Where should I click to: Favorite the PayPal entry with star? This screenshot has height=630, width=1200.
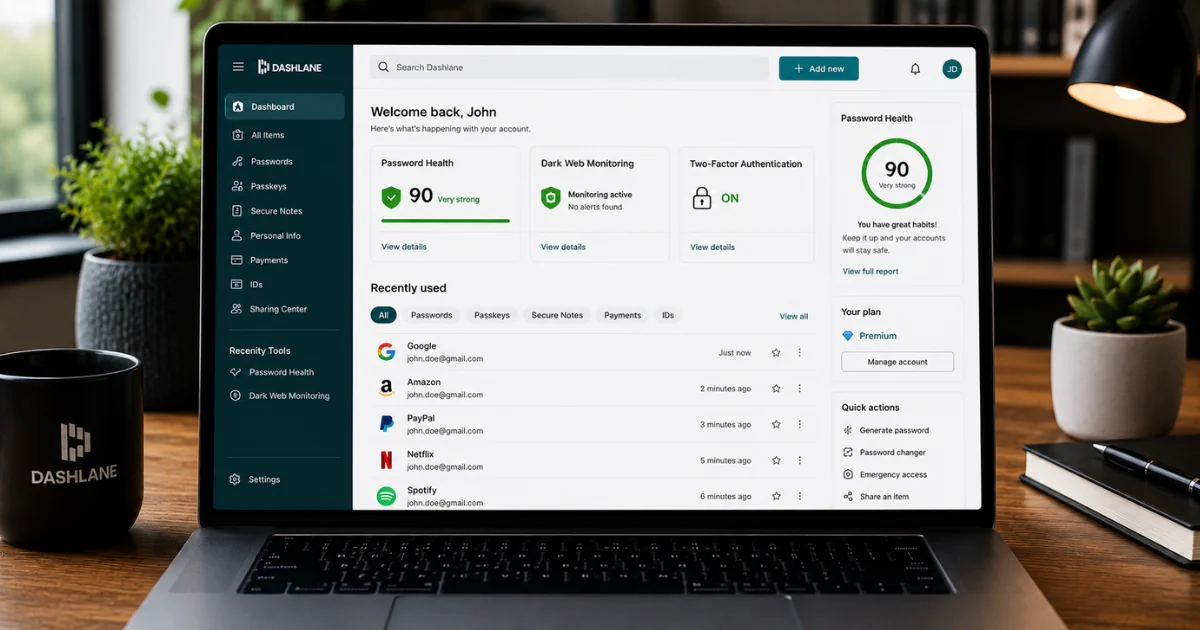pos(776,425)
